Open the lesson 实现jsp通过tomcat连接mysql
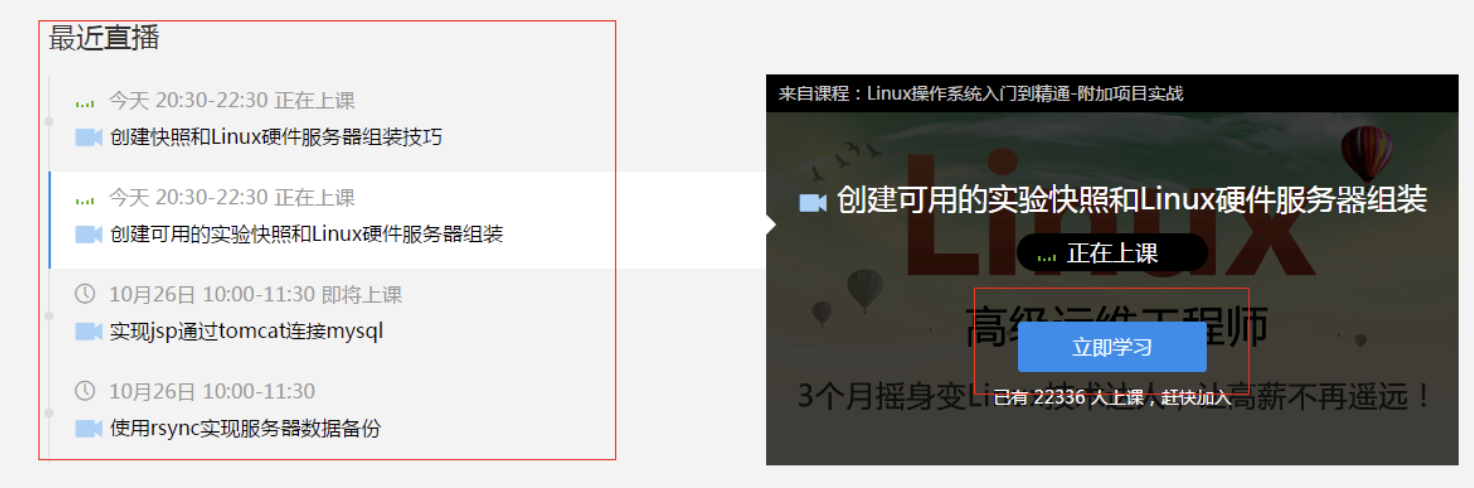 (246, 331)
